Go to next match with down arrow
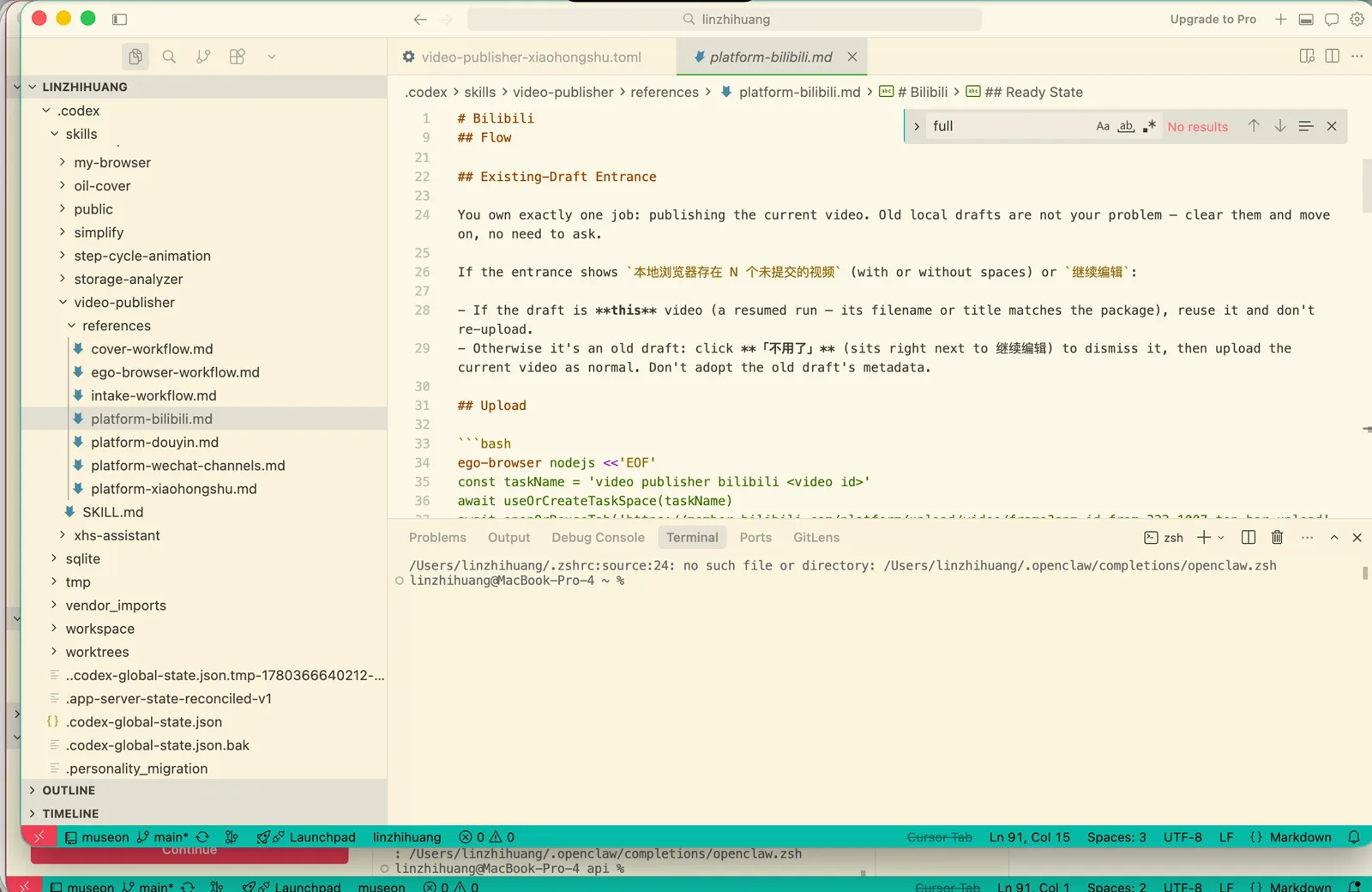The image size is (1372, 892). [x=1279, y=126]
